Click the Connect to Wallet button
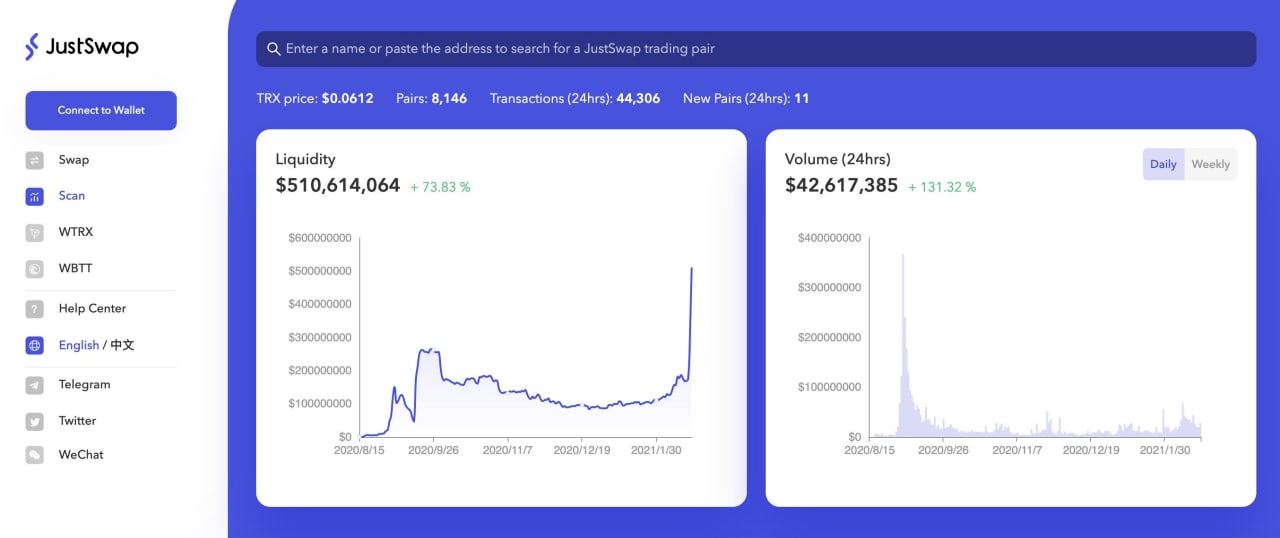Image resolution: width=1280 pixels, height=538 pixels. (101, 111)
